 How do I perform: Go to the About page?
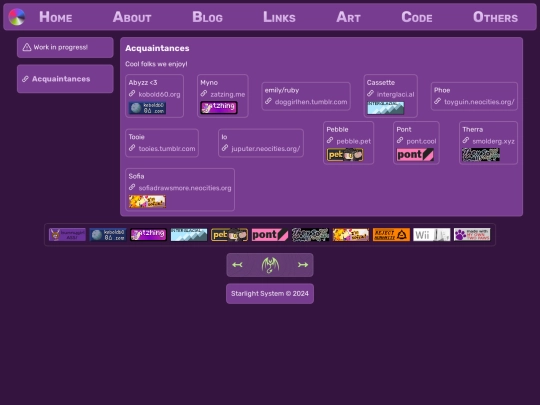132,17
